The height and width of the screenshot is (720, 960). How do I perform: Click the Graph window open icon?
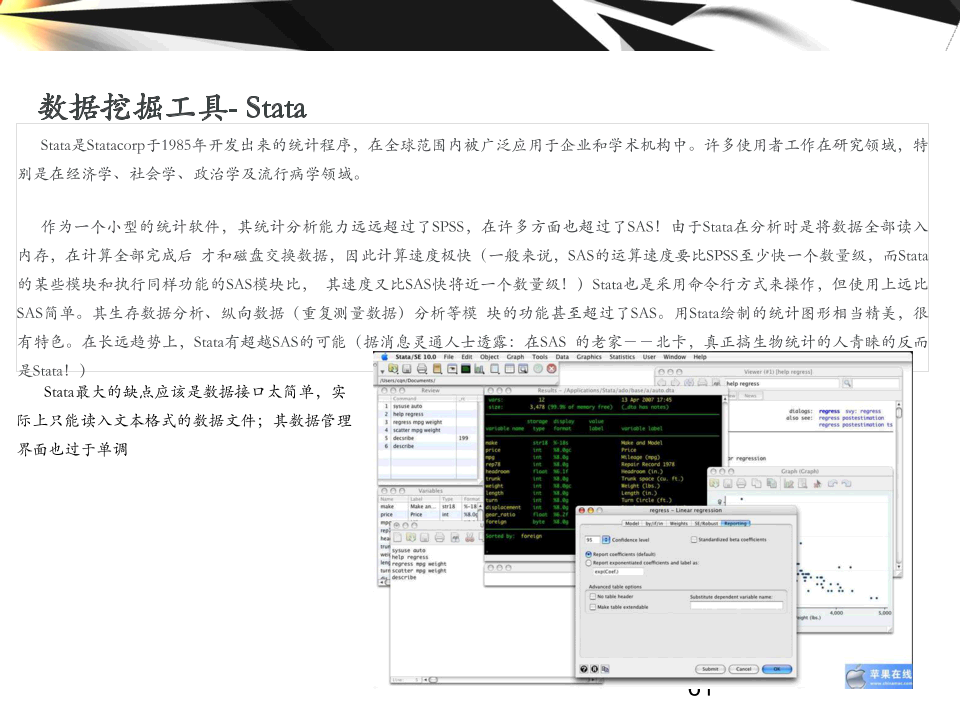(x=714, y=484)
